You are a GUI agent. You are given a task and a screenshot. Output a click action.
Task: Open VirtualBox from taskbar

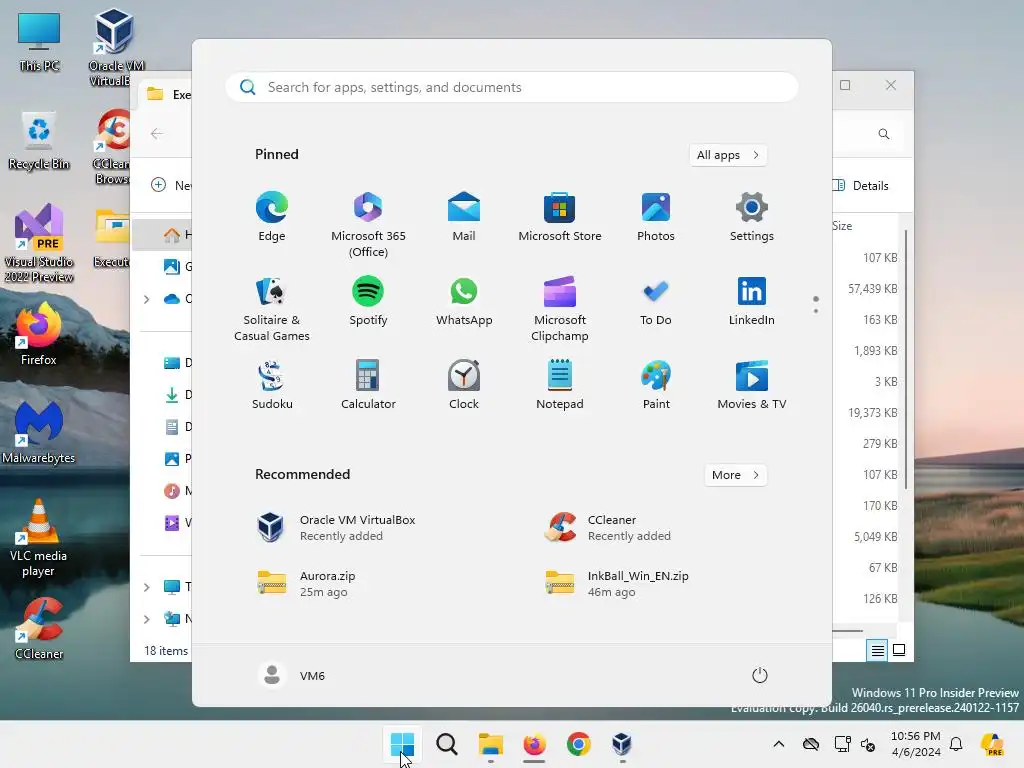[x=622, y=744]
